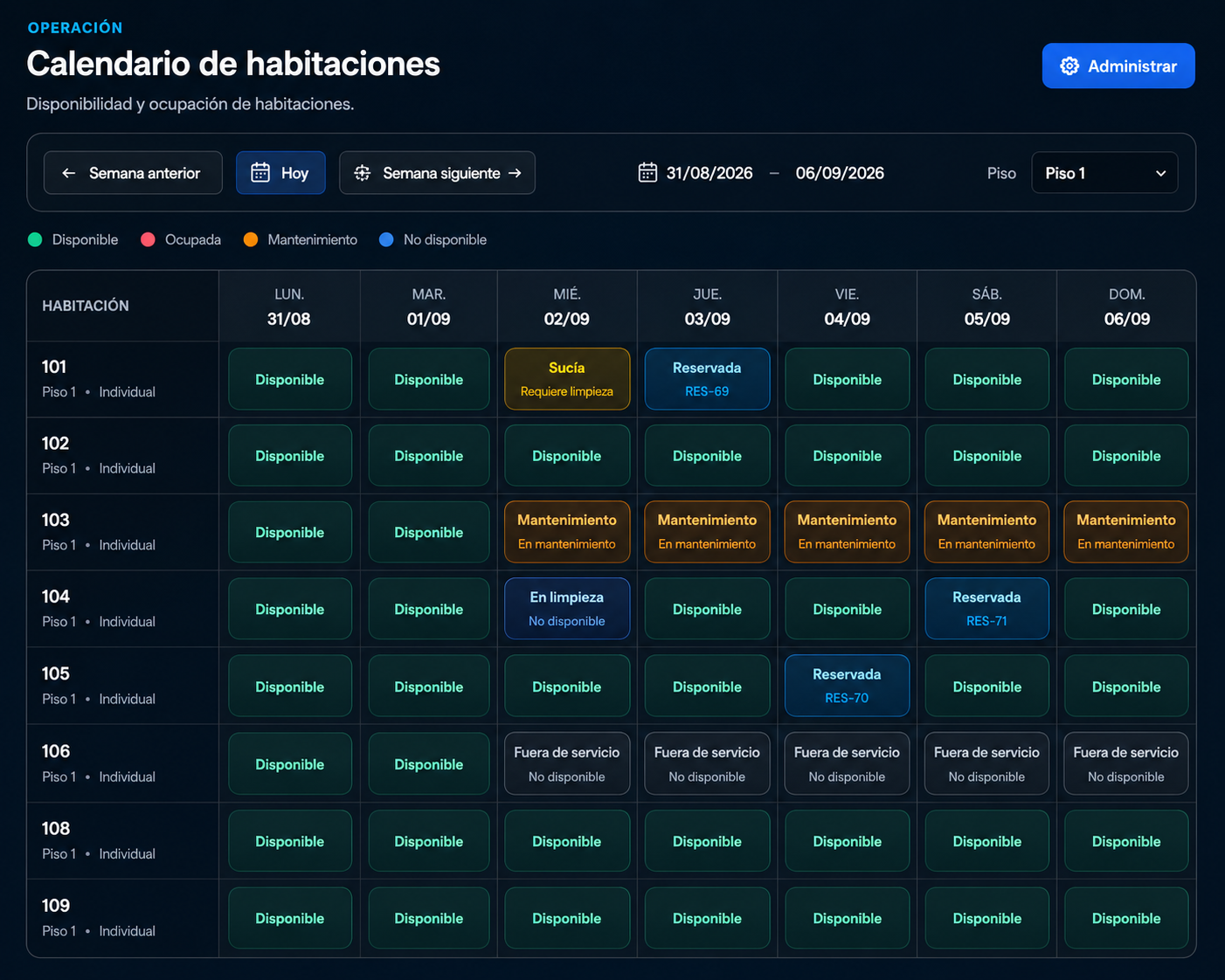Open room 106 row label

[x=122, y=763]
